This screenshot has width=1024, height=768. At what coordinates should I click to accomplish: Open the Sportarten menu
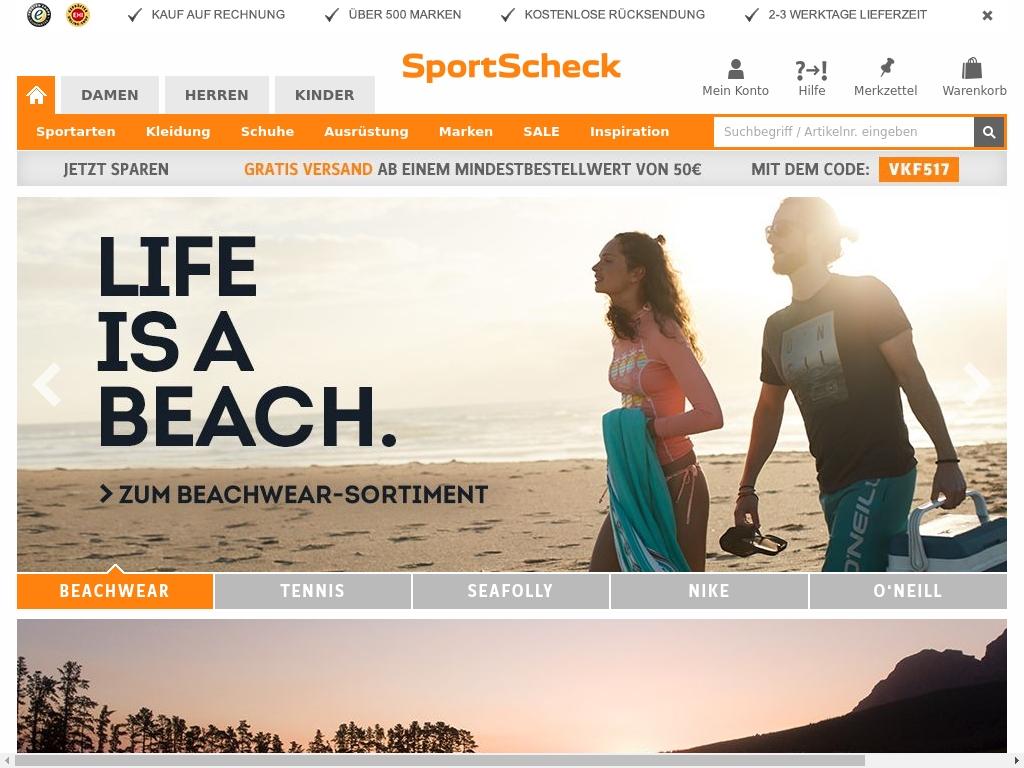coord(76,131)
